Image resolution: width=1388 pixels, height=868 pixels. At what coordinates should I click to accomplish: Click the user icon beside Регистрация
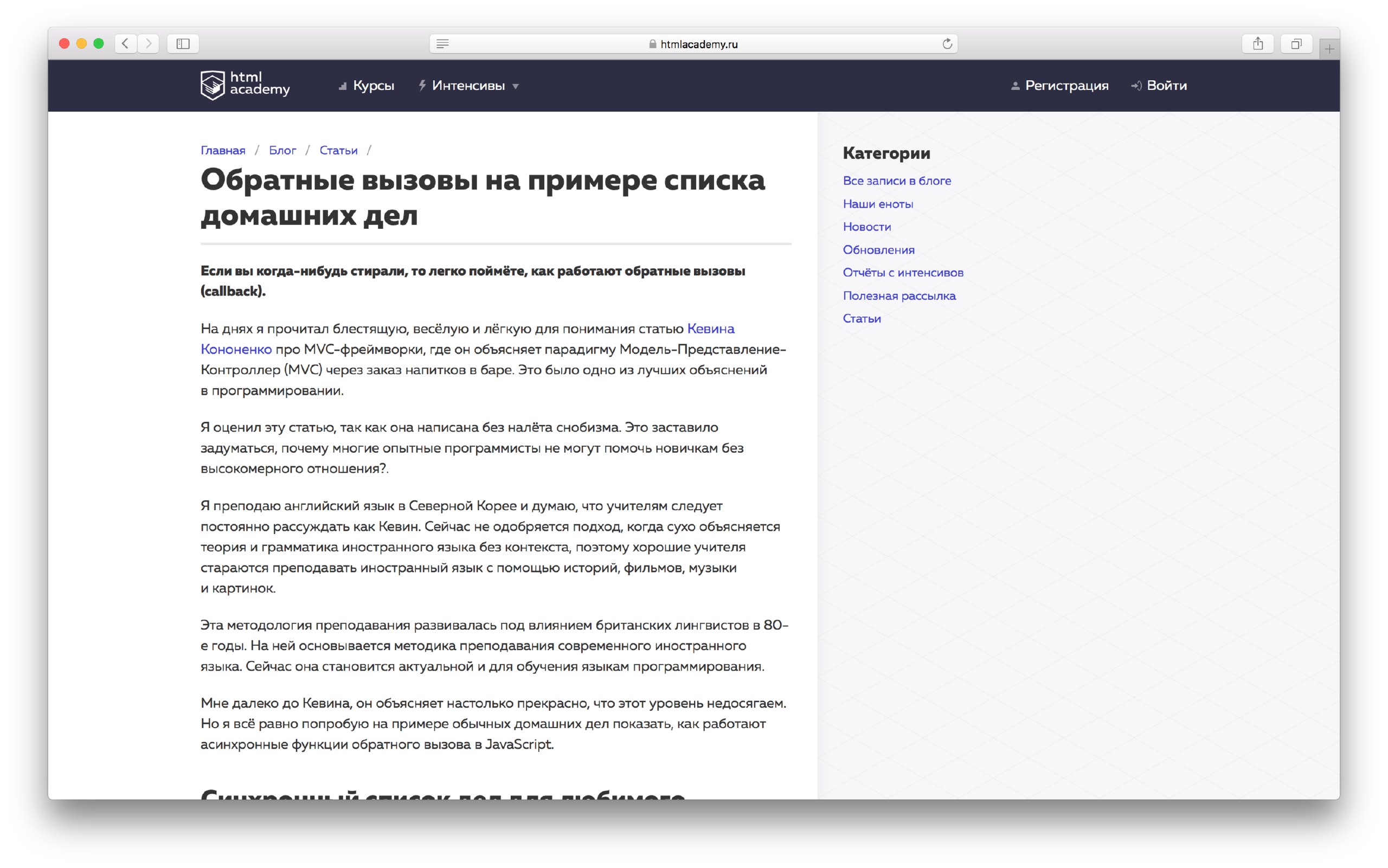(1016, 86)
